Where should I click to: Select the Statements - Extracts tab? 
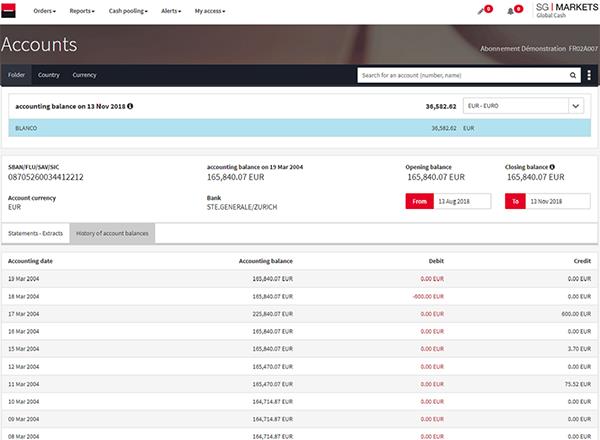tap(36, 233)
